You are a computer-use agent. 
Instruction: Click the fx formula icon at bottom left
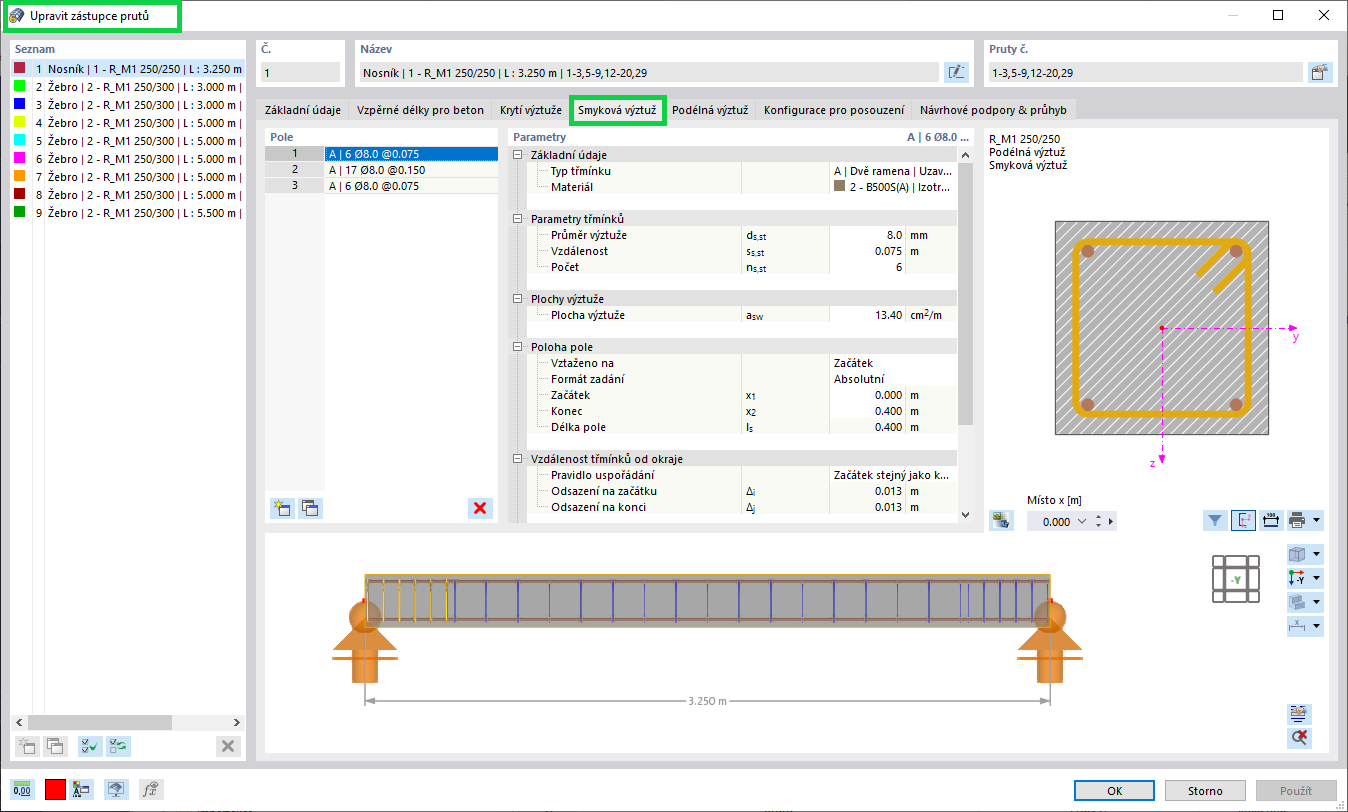pyautogui.click(x=150, y=789)
